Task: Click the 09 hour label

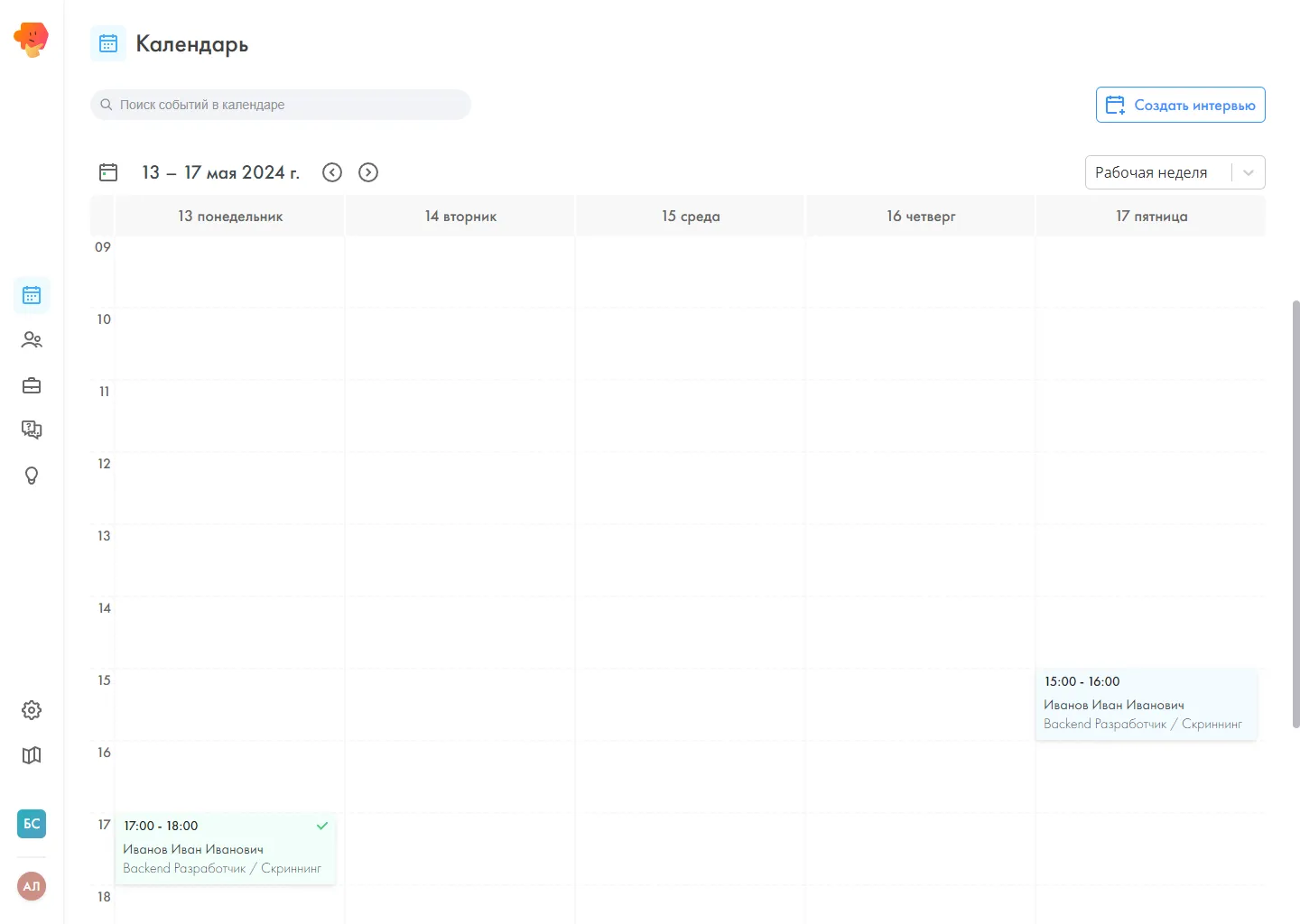Action: click(x=103, y=247)
